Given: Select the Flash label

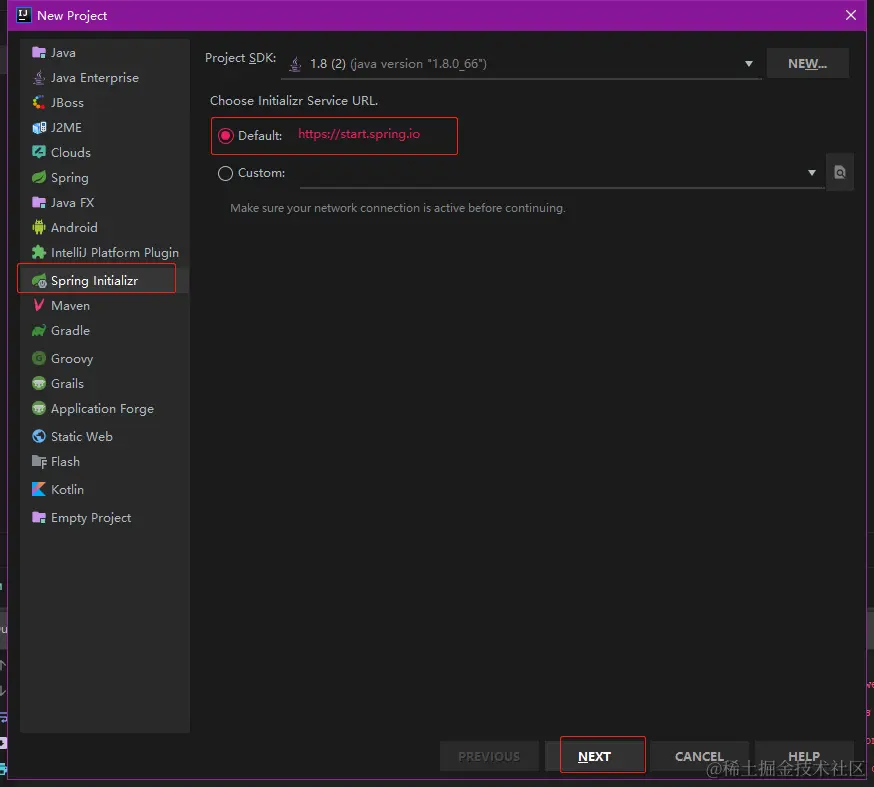Looking at the screenshot, I should coord(65,461).
